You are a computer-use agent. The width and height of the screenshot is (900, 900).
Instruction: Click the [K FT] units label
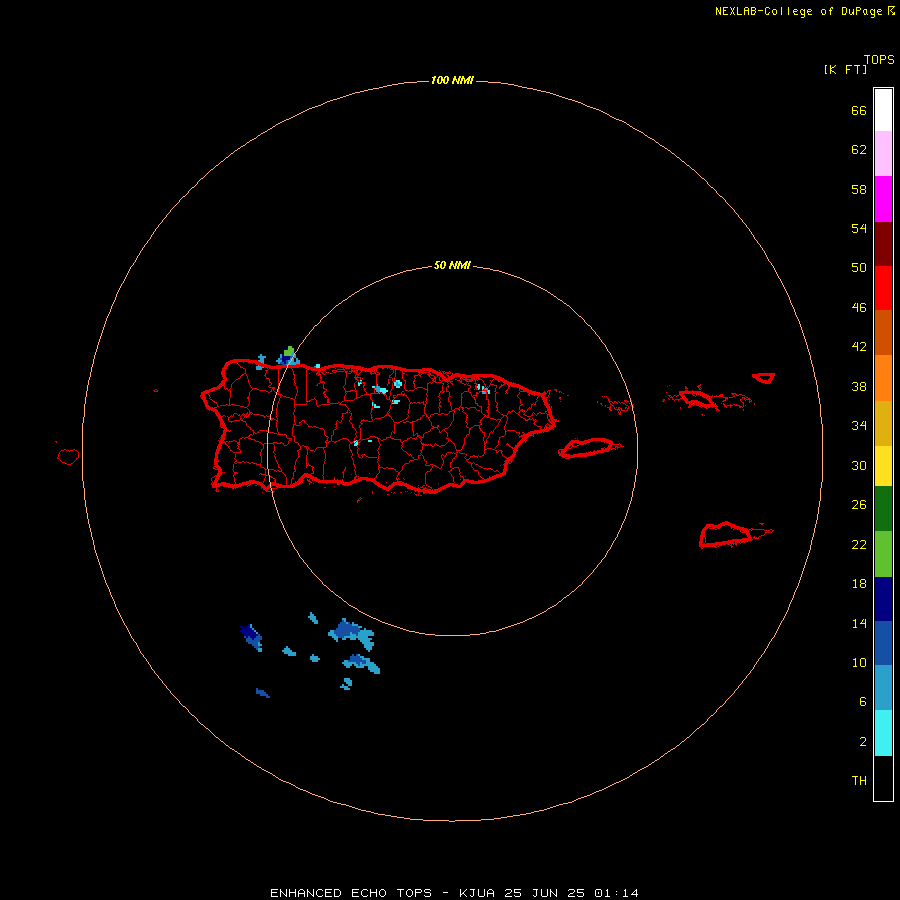[845, 69]
